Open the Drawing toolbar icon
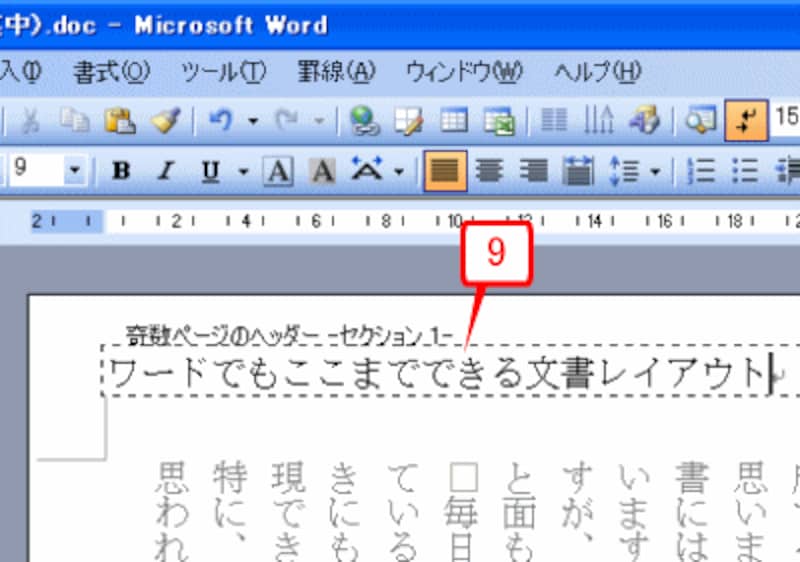The image size is (800, 562). click(644, 121)
